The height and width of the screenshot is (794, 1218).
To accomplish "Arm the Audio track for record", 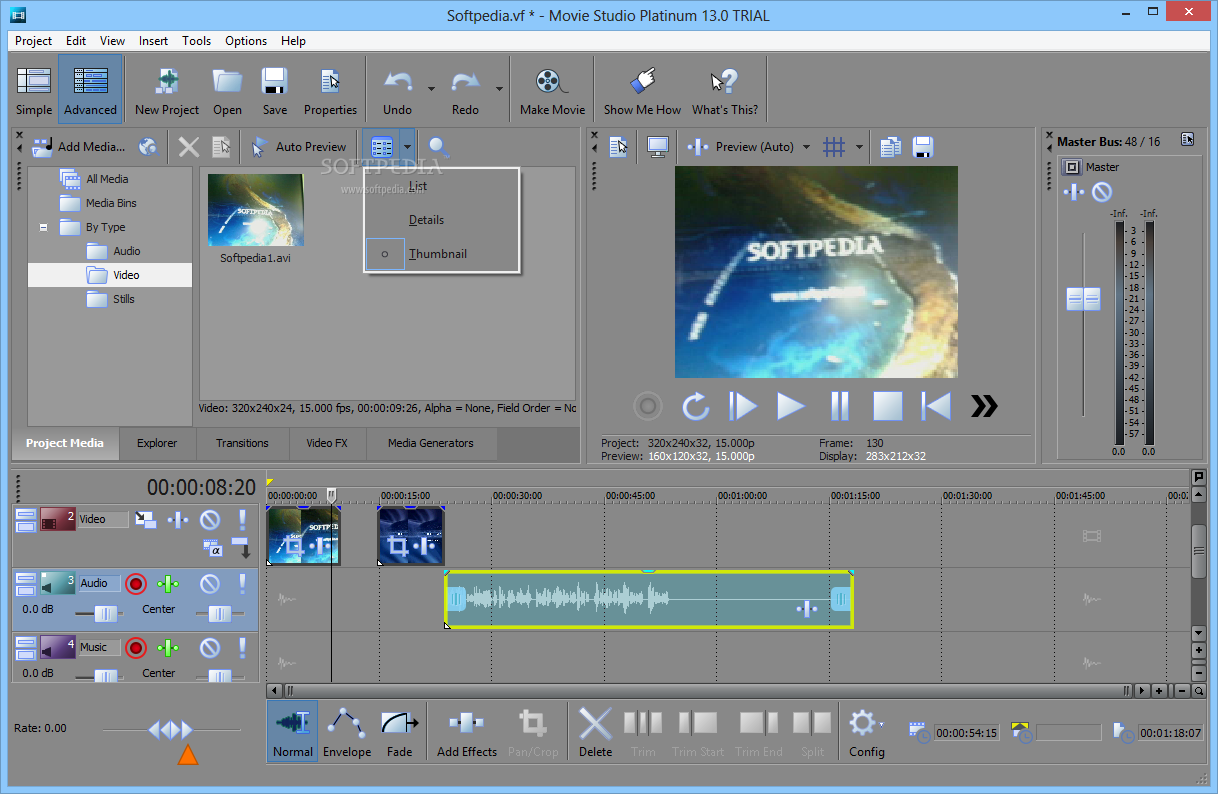I will click(x=136, y=584).
